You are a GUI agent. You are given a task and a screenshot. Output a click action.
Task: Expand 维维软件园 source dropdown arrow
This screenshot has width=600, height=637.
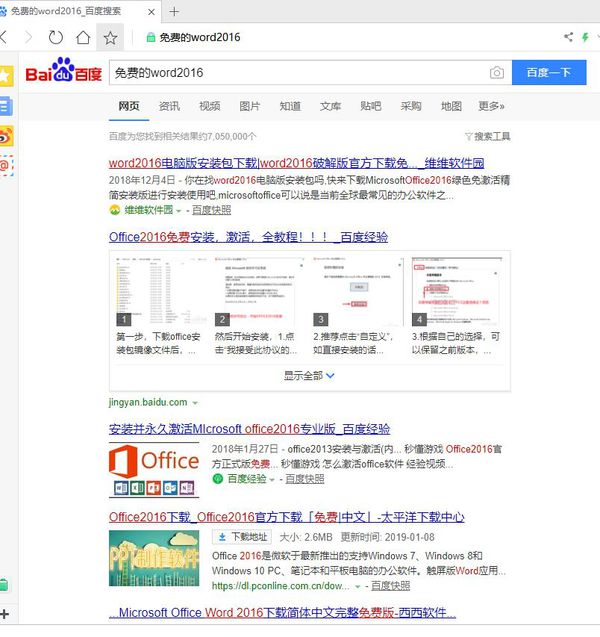coord(178,211)
